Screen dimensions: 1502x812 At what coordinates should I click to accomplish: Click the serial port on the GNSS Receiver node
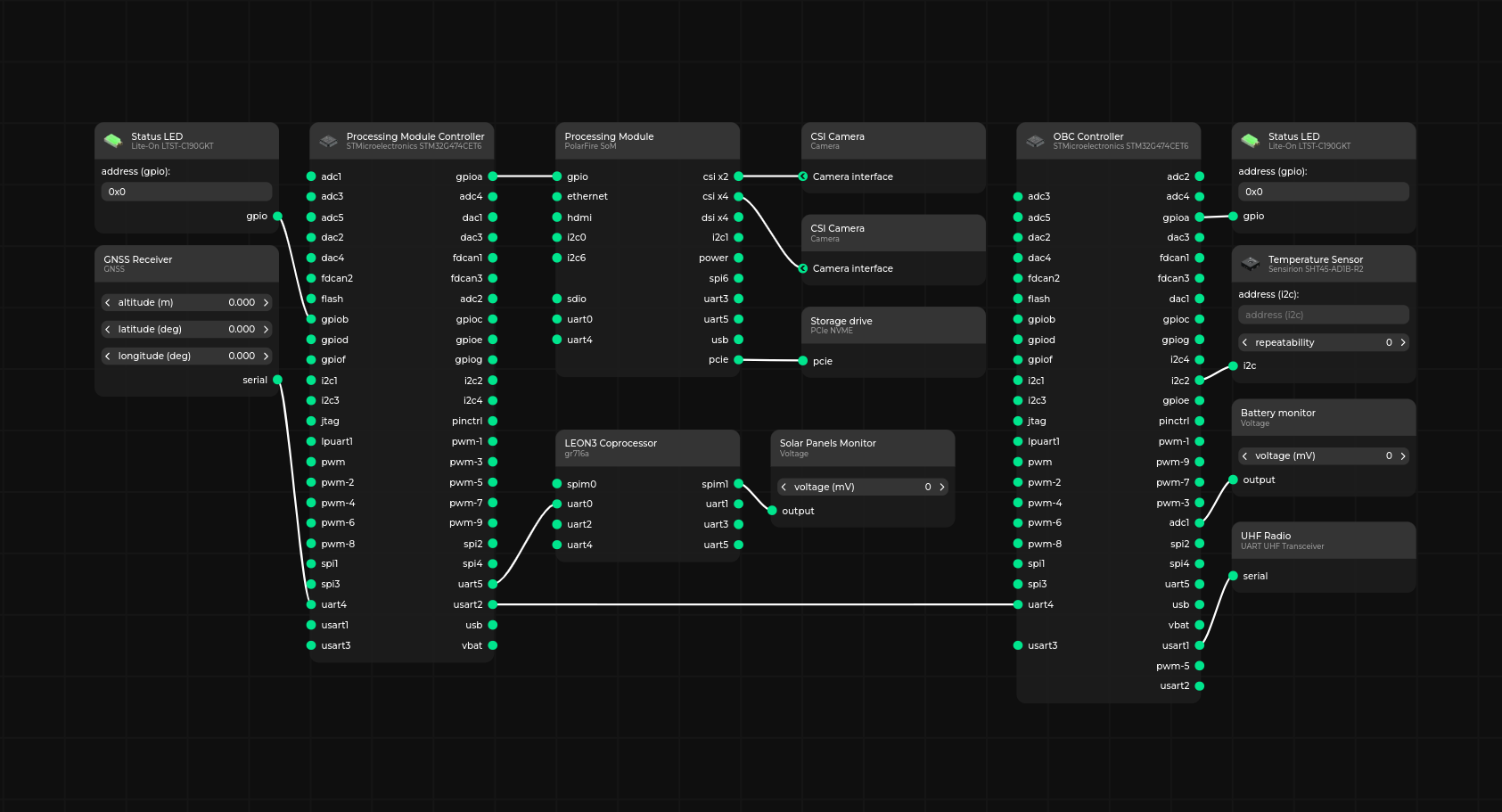coord(277,380)
